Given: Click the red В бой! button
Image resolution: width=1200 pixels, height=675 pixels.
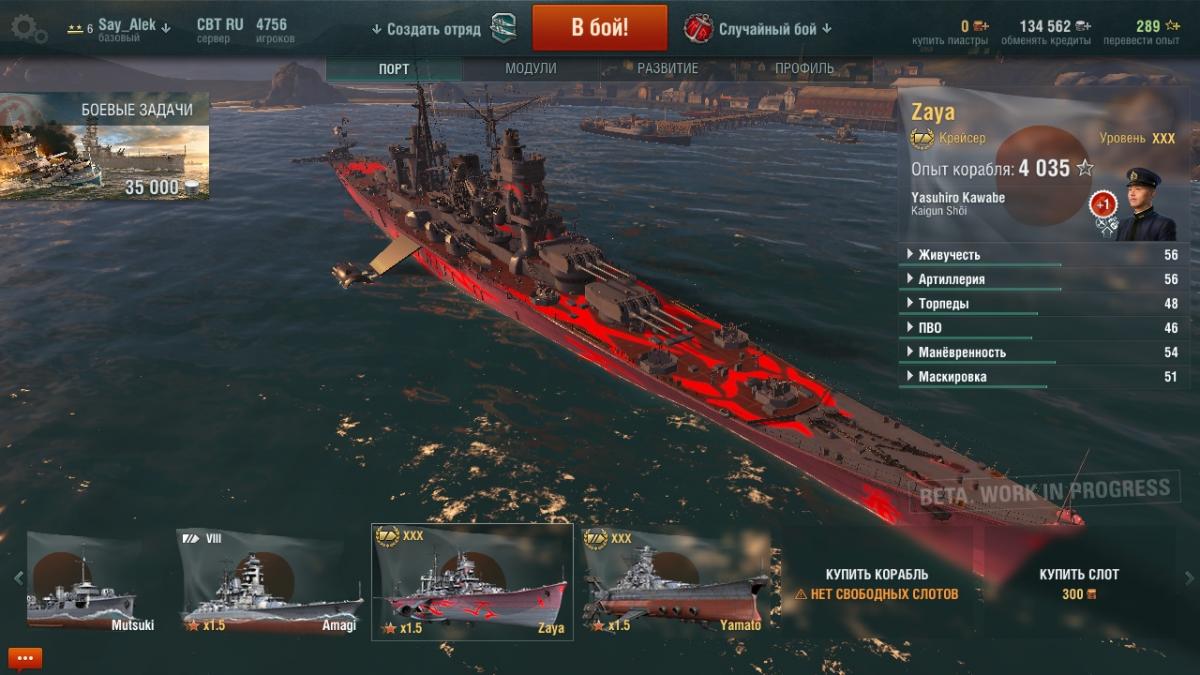Looking at the screenshot, I should coord(600,27).
